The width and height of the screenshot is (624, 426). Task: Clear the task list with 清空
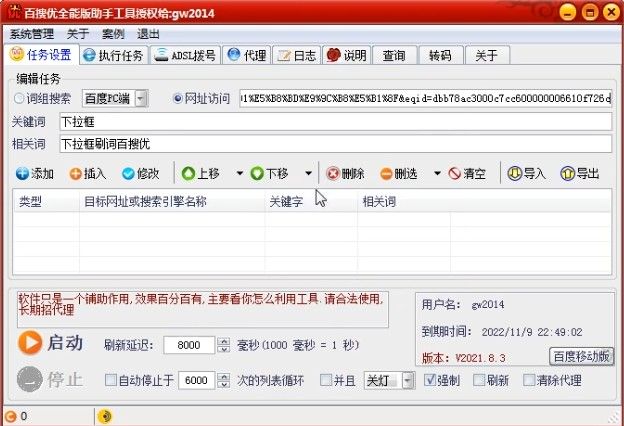click(x=468, y=174)
